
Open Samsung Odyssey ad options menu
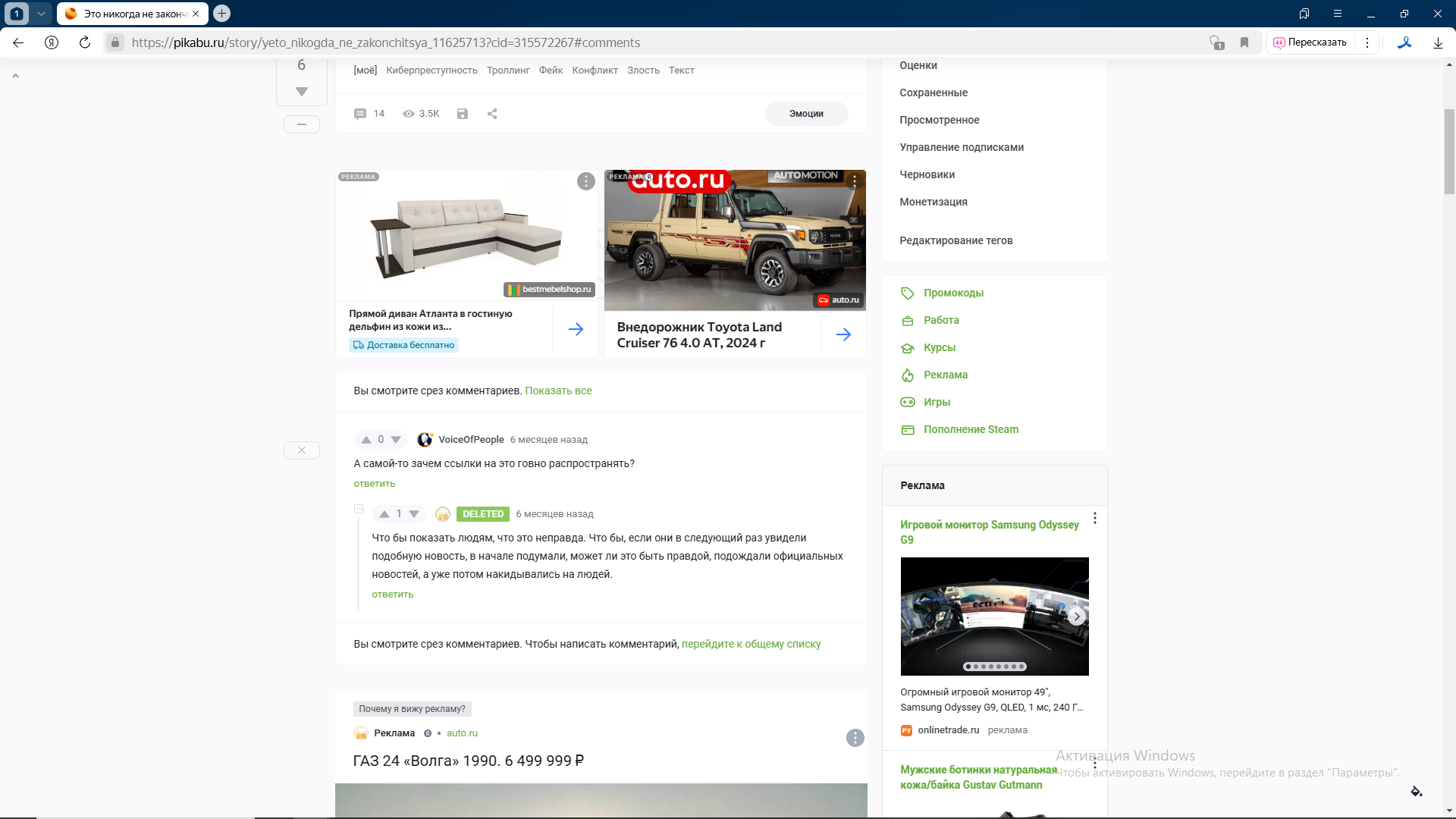[x=1094, y=518]
